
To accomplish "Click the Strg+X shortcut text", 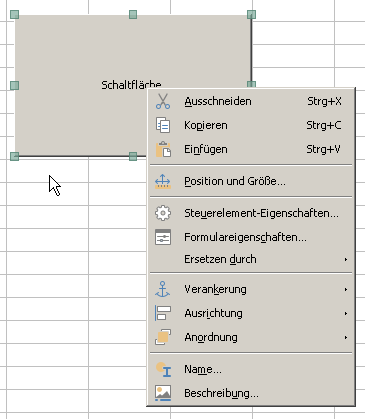I will (324, 101).
